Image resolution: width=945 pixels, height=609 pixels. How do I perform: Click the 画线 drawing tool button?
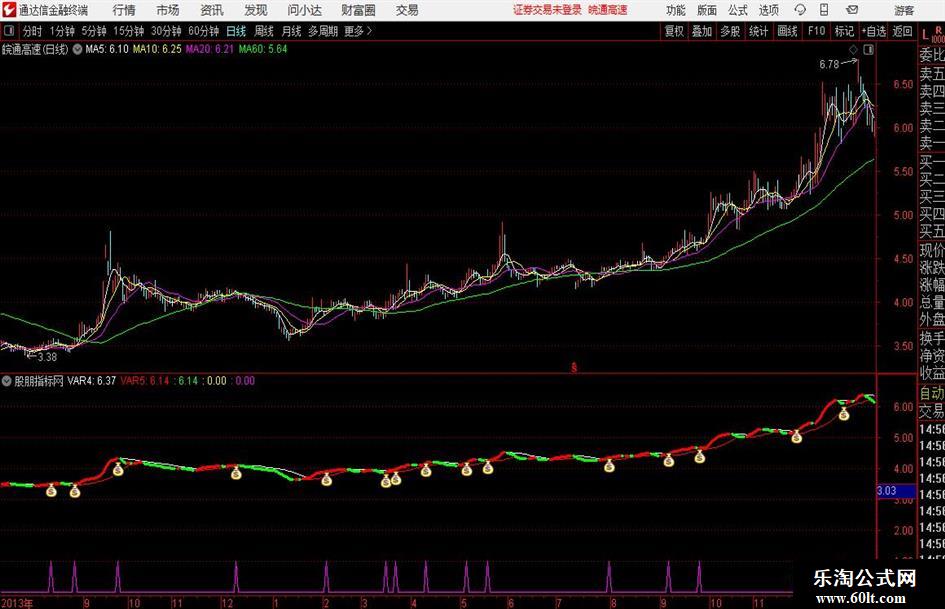[787, 31]
